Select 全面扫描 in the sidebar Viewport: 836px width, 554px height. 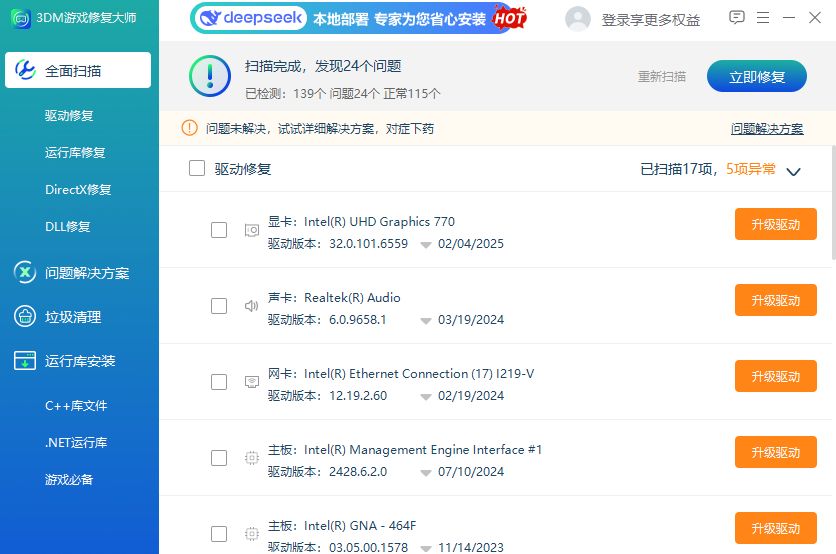(78, 70)
